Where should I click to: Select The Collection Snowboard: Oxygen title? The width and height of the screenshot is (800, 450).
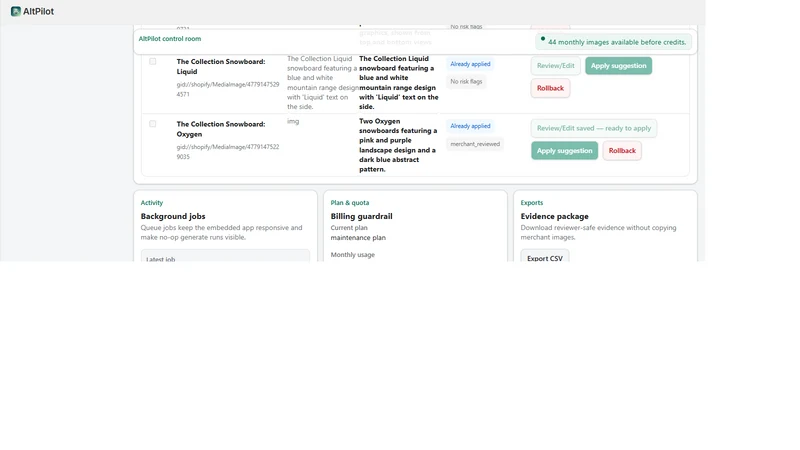221,129
